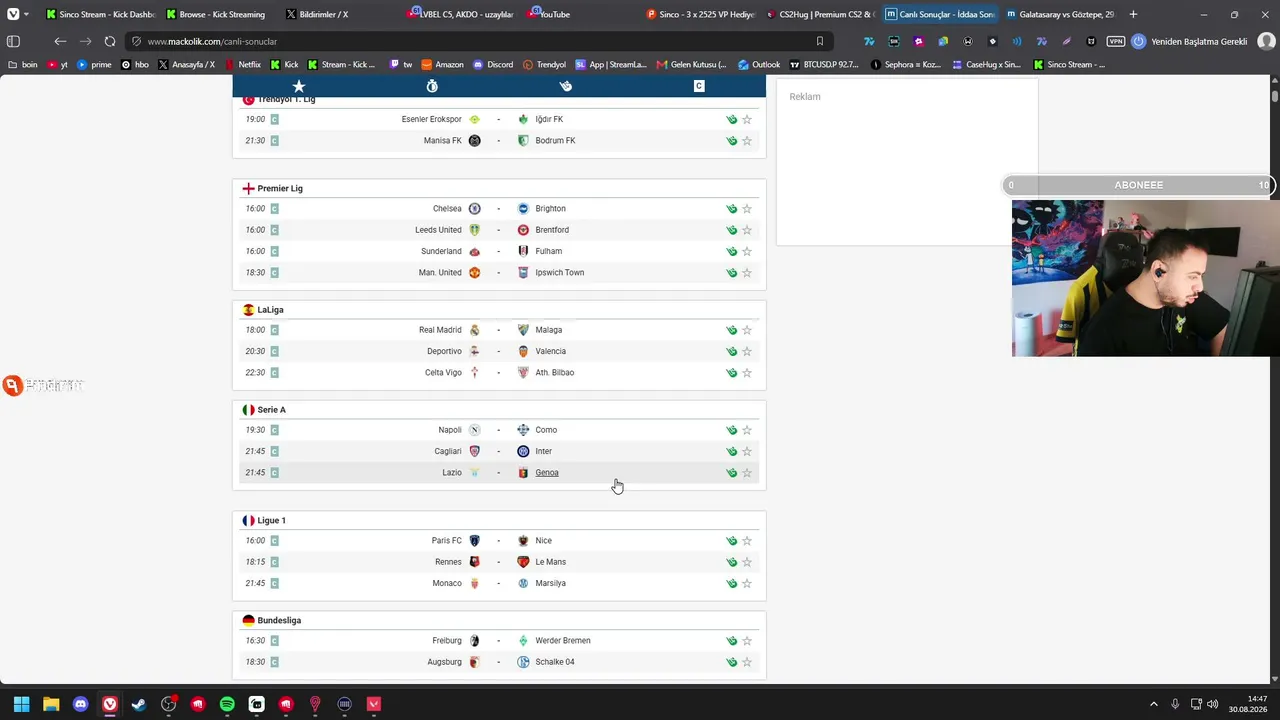
Task: Open a new browser tab
Action: coord(1133,14)
